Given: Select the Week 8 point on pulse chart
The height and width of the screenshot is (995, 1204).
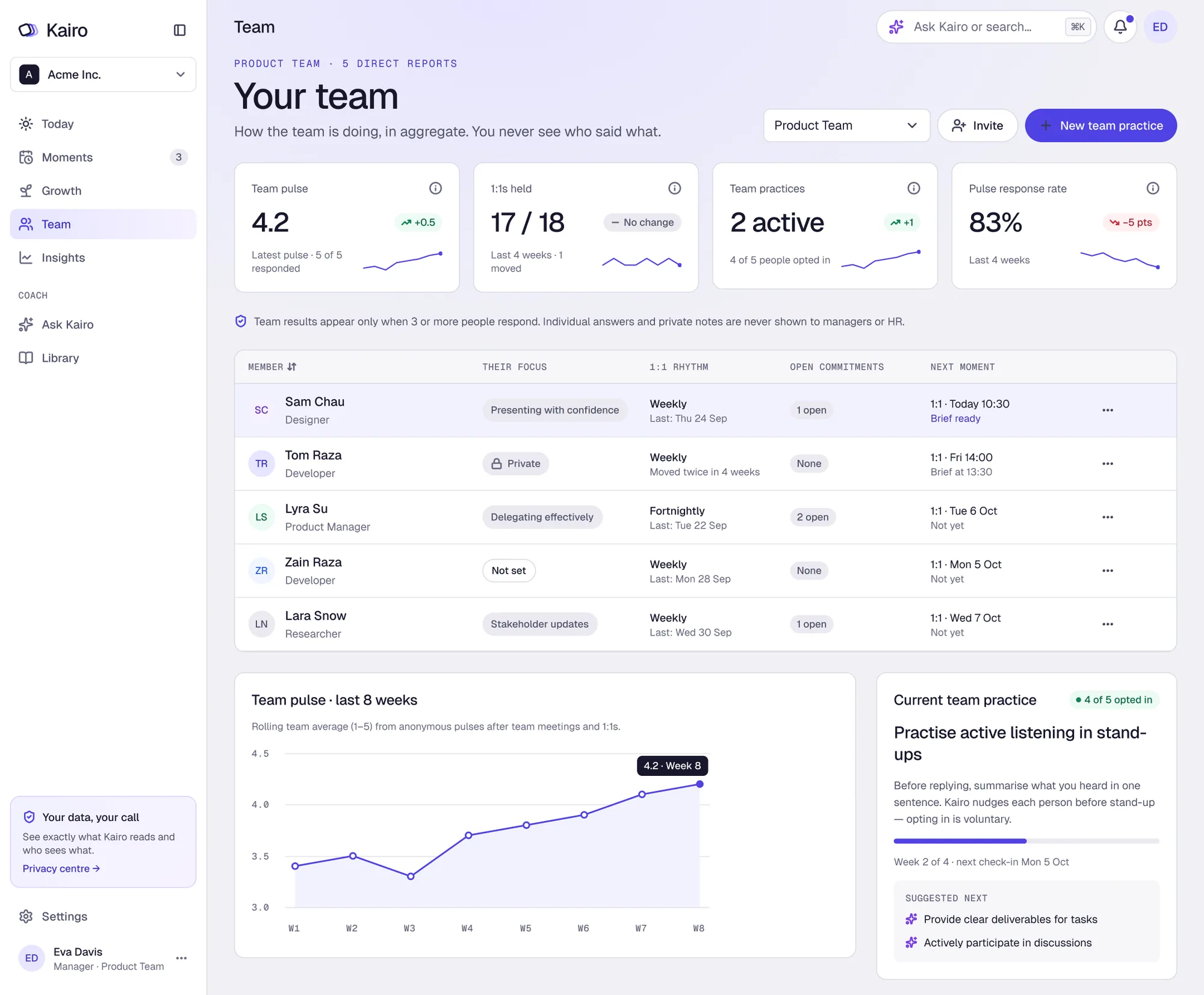Looking at the screenshot, I should (x=700, y=784).
